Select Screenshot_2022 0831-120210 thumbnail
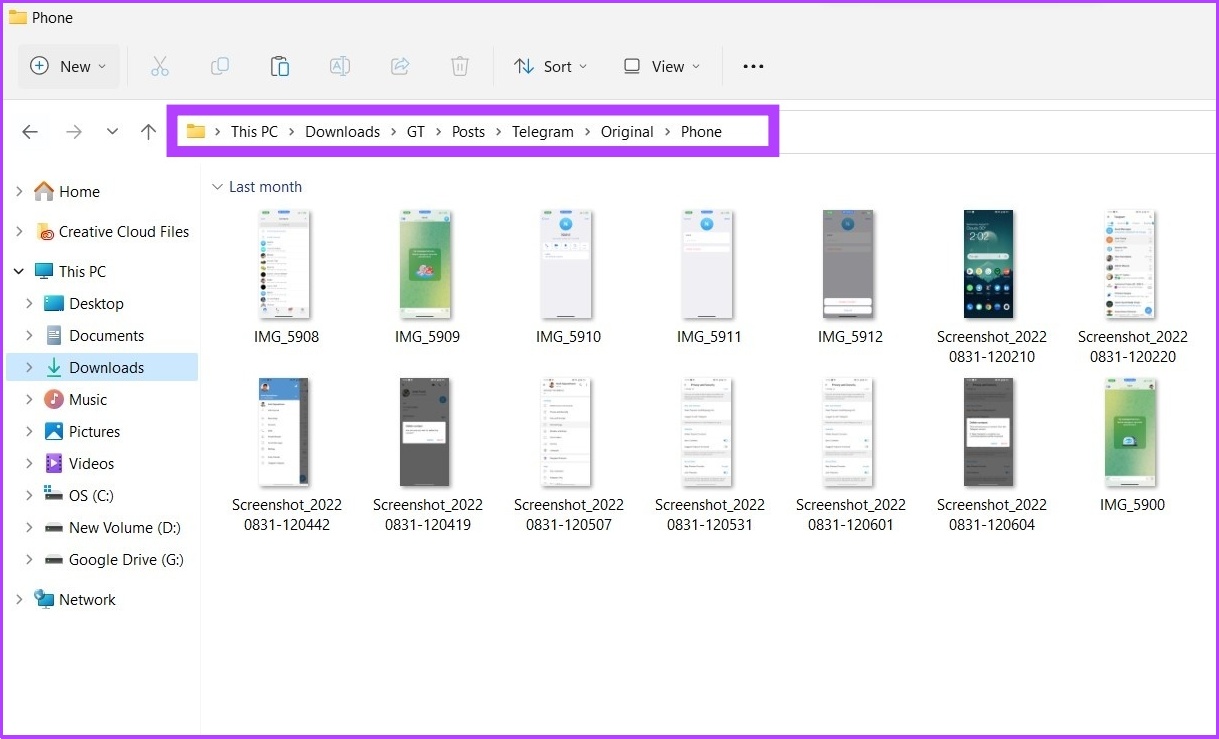Viewport: 1219px width, 739px height. click(989, 263)
